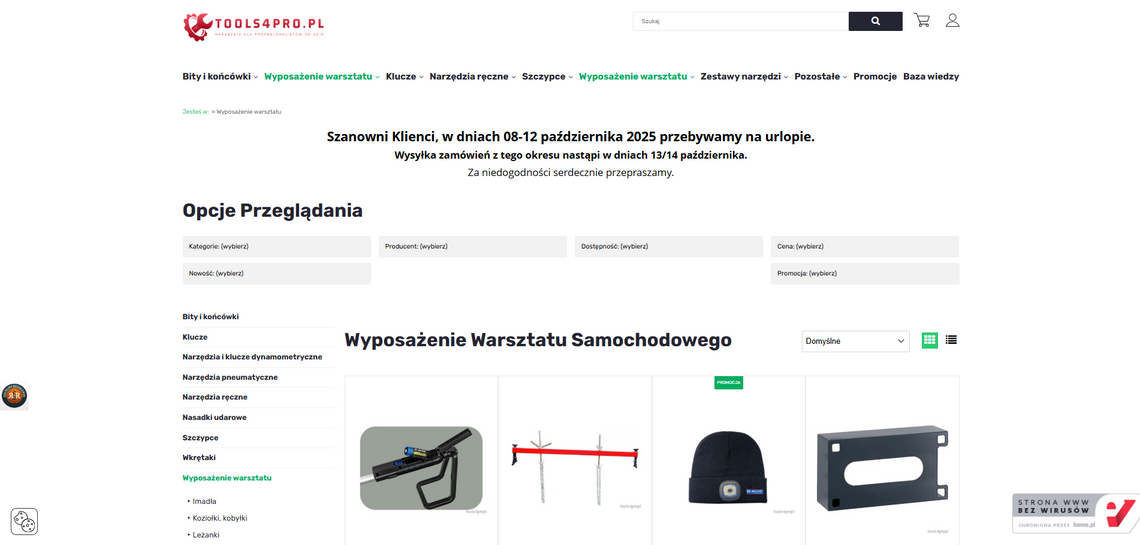Click the search magnifier button
Viewport: 1140px width, 545px height.
pyautogui.click(x=875, y=21)
